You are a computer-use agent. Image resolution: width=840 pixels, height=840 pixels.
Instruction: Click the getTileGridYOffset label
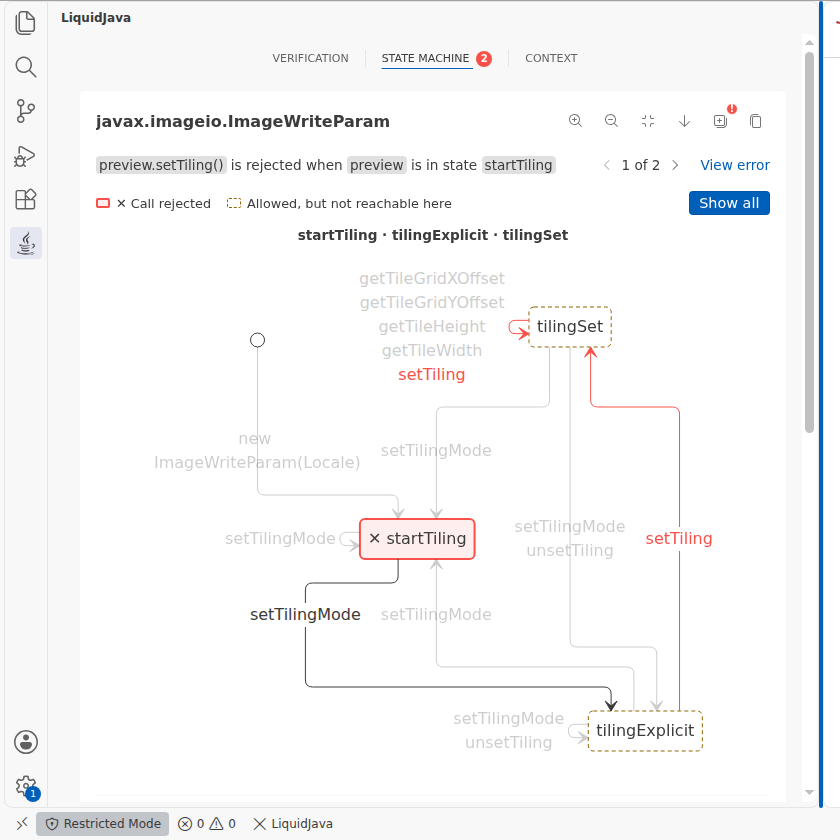(432, 303)
